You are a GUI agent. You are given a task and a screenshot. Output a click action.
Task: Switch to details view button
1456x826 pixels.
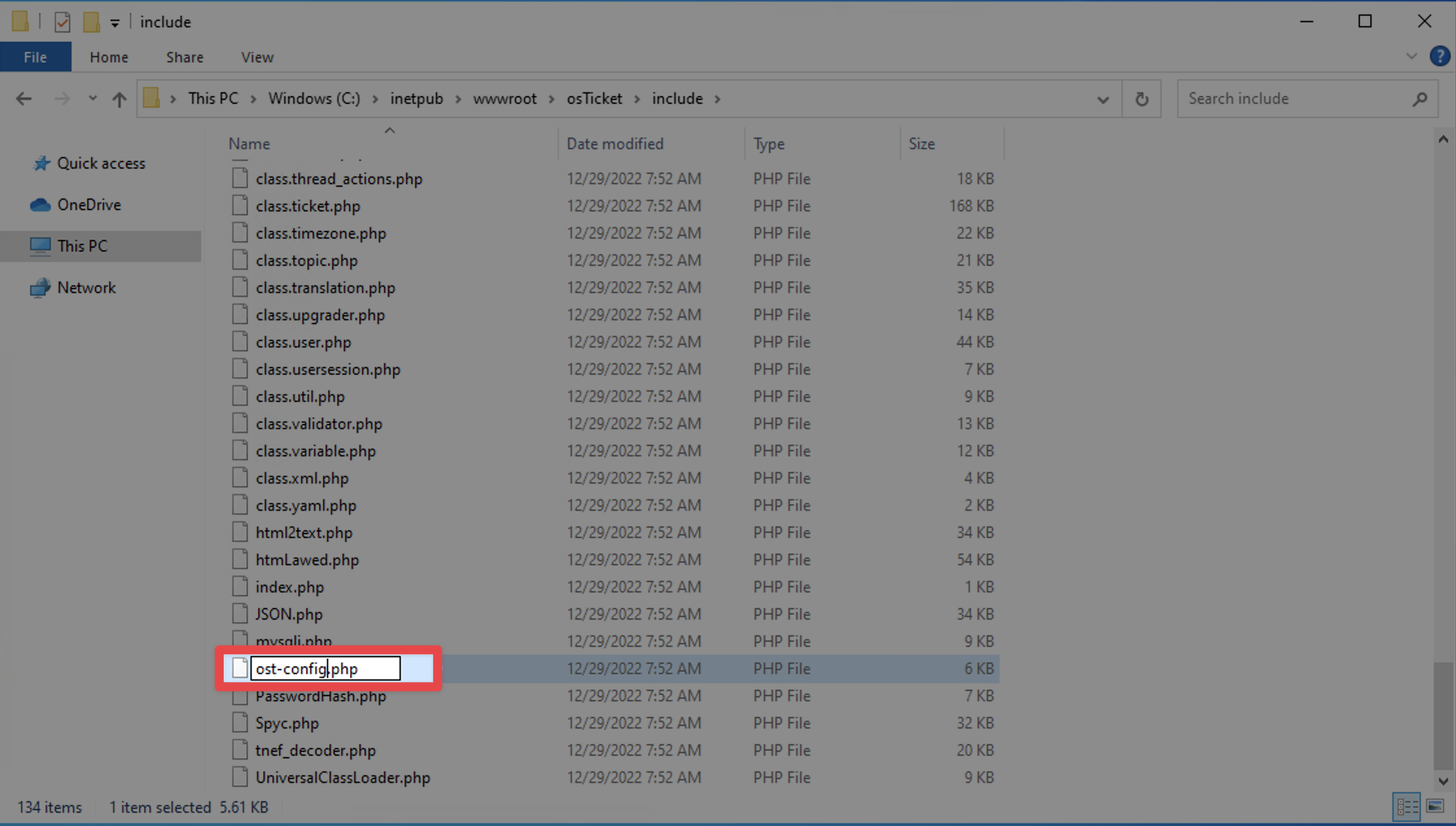point(1407,806)
